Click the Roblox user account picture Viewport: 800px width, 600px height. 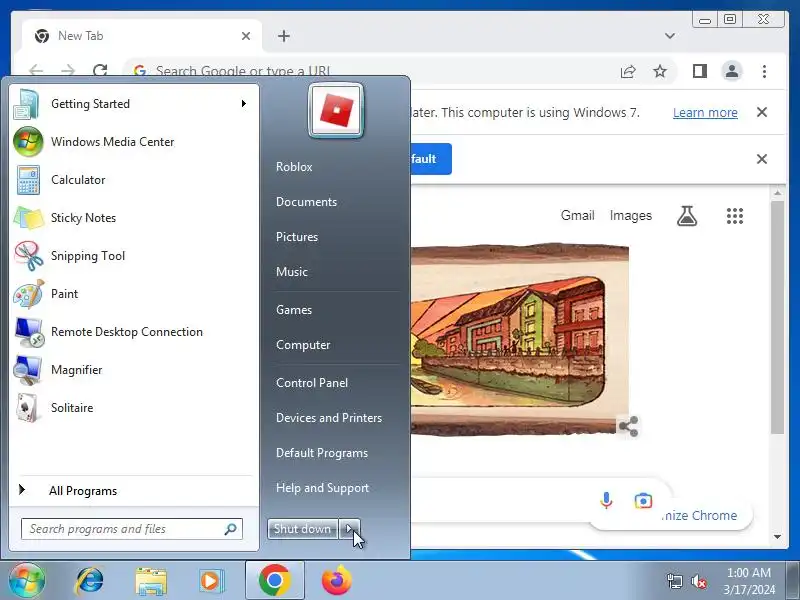pos(336,111)
